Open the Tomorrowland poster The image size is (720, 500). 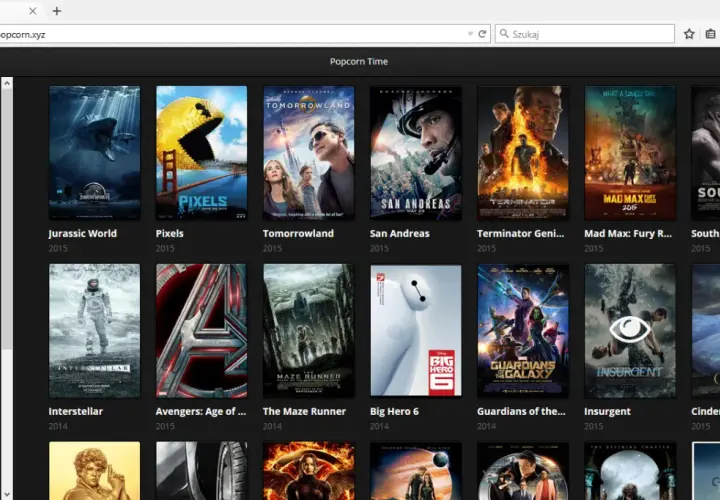[x=309, y=153]
